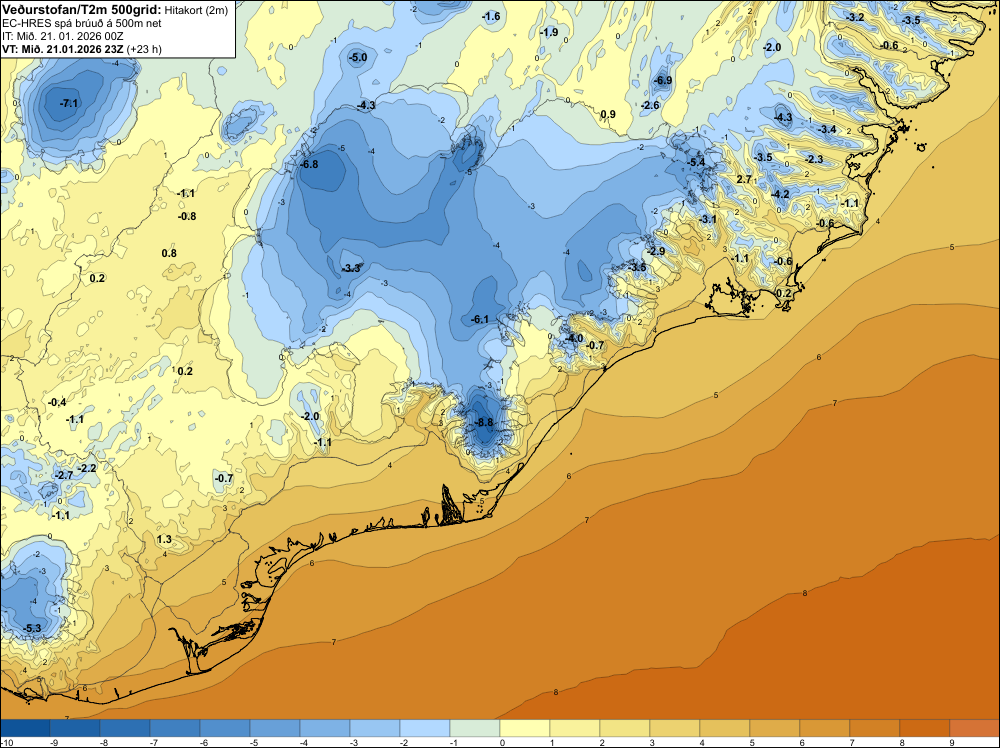Viewport: 1000px width, 748px height.
Task: Select the 2.7 temperature label
Action: coord(744,180)
